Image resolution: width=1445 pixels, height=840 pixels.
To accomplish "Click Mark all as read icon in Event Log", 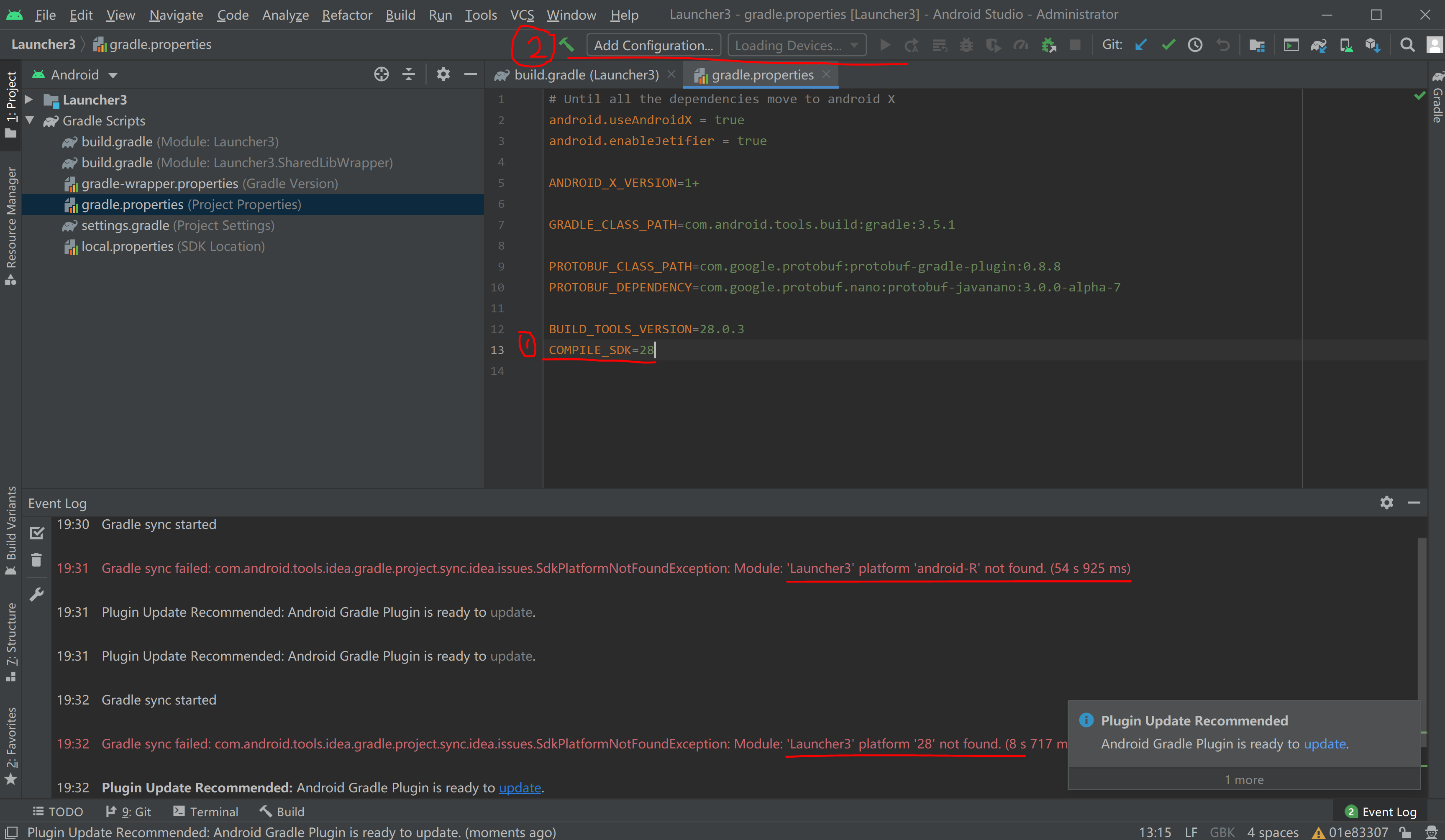I will pyautogui.click(x=37, y=533).
